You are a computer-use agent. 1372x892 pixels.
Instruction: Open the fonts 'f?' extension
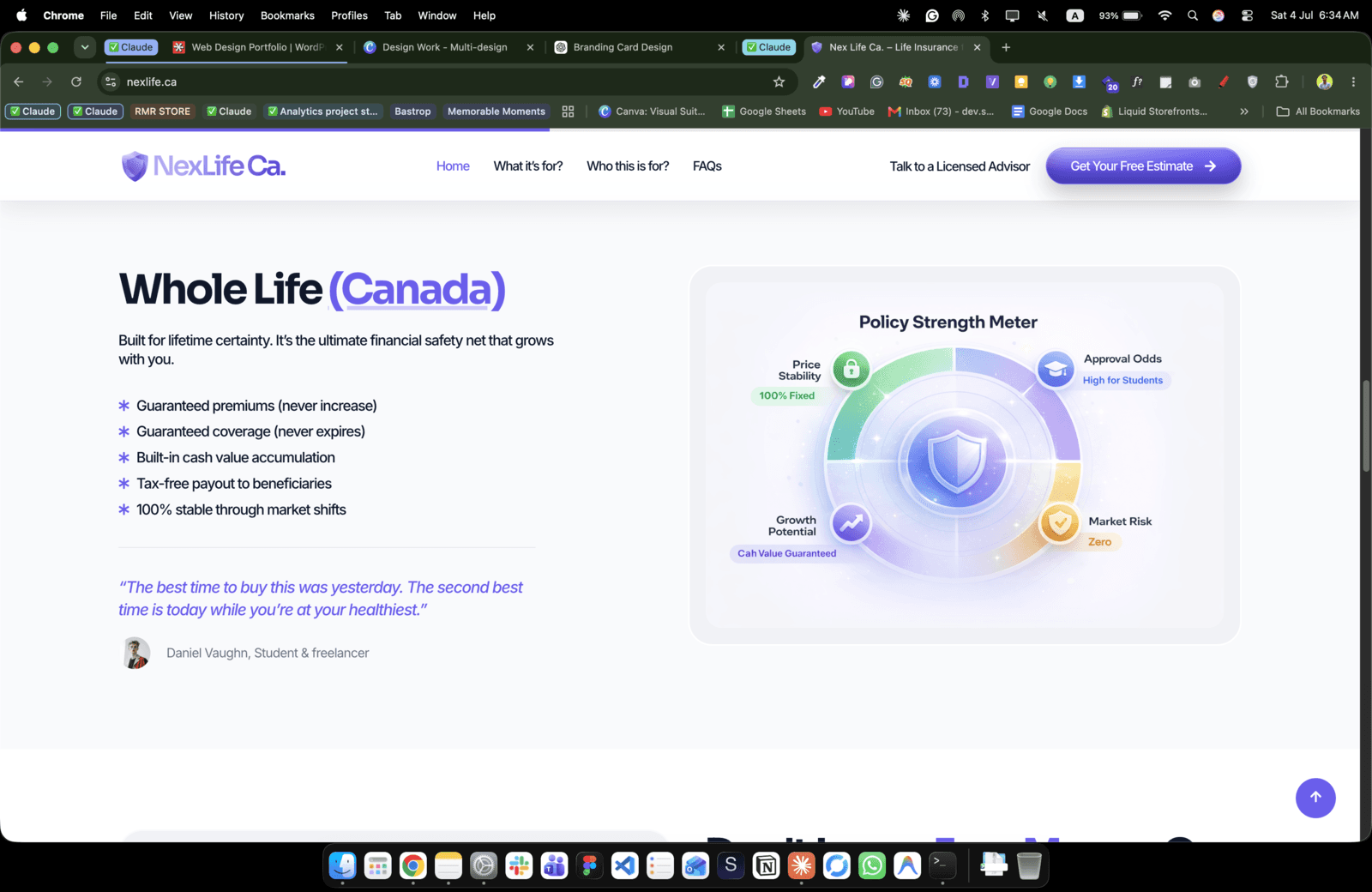[x=1137, y=81]
